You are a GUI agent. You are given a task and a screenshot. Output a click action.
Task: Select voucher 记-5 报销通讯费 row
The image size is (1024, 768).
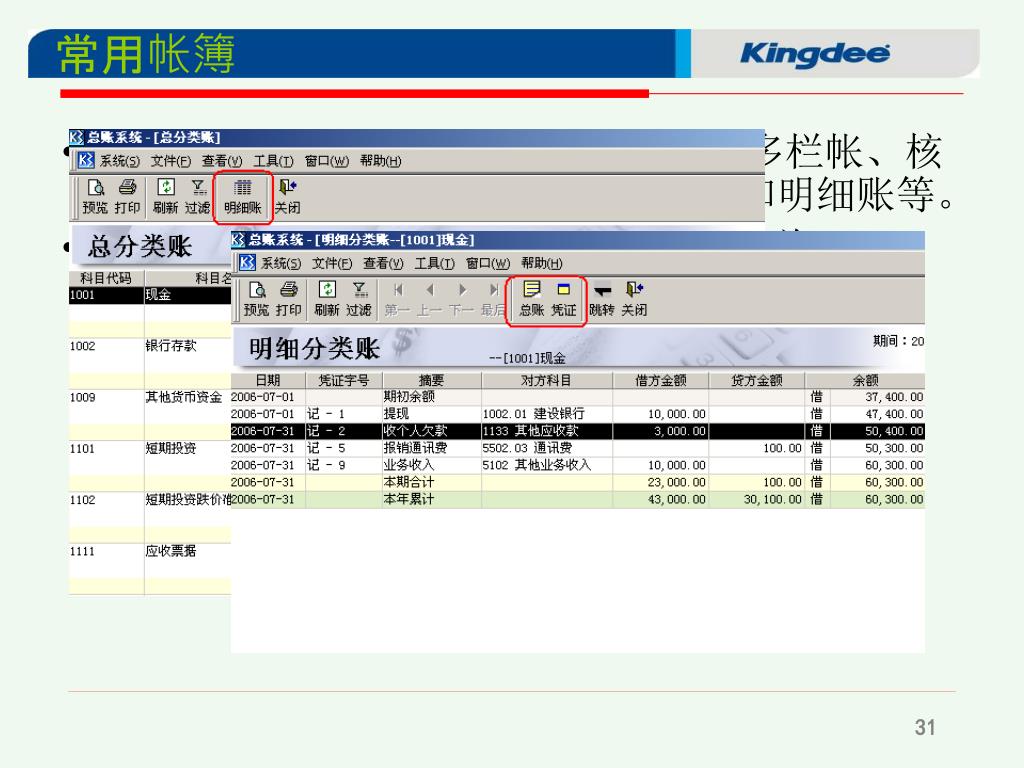point(578,448)
